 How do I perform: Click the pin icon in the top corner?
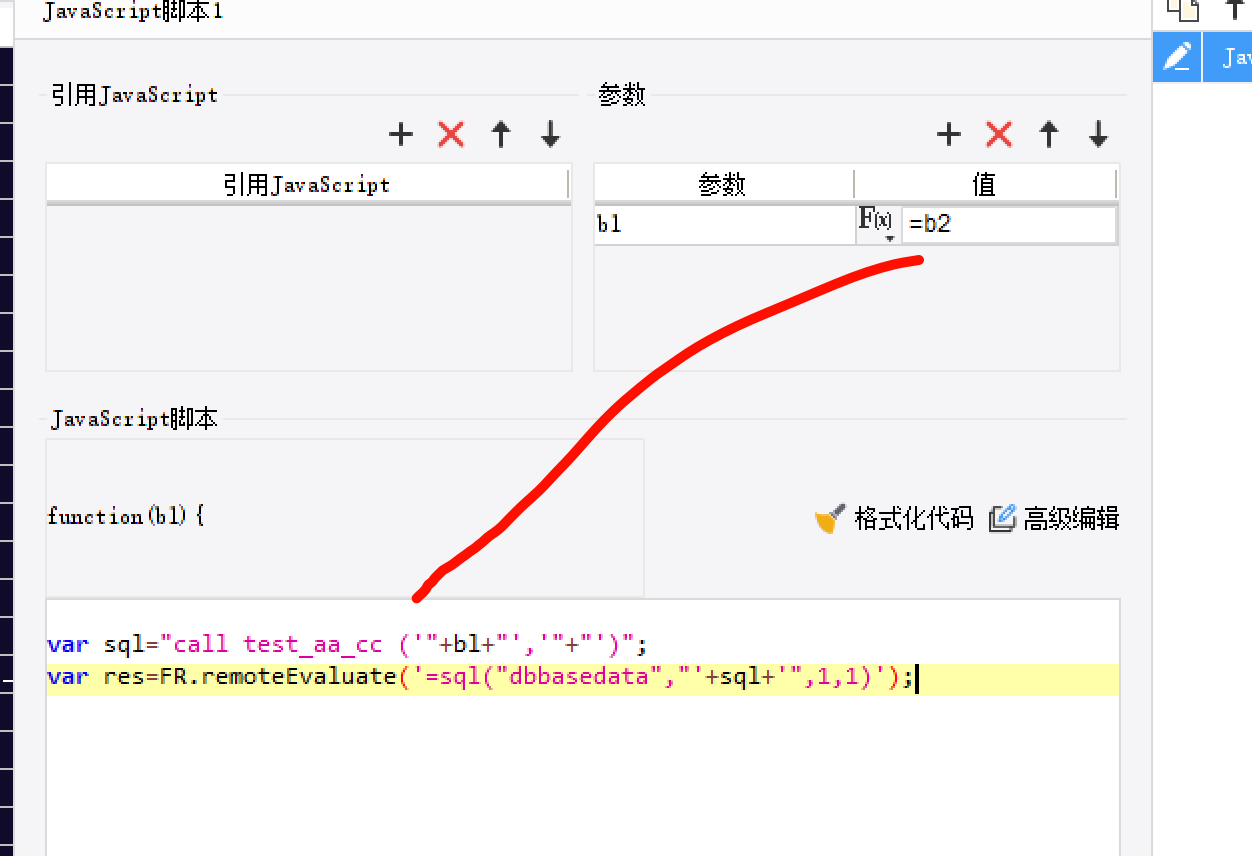[1237, 10]
